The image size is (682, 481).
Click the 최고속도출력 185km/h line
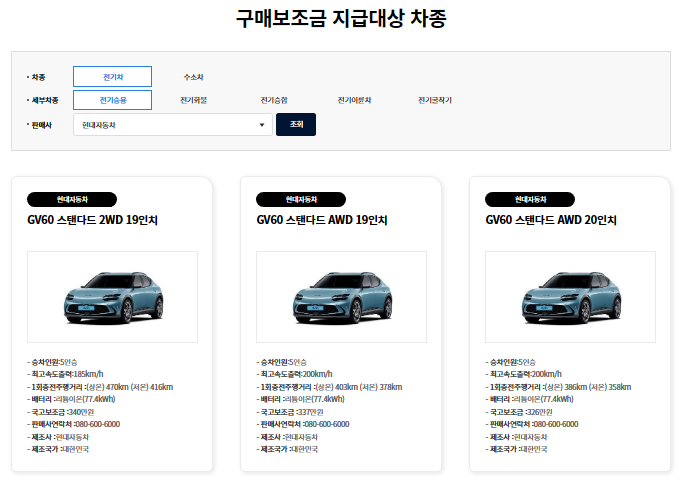(x=65, y=374)
